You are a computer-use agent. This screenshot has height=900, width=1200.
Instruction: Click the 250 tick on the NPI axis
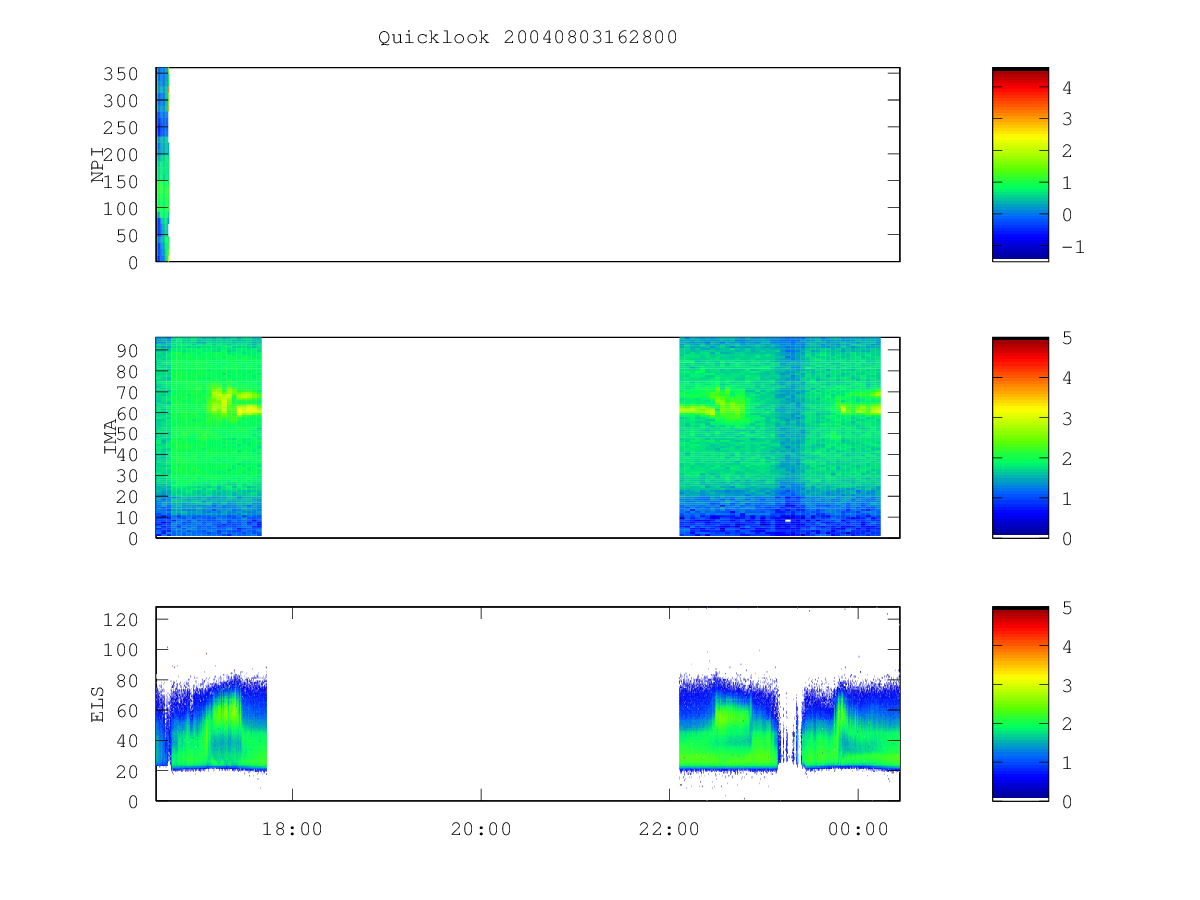pyautogui.click(x=119, y=128)
